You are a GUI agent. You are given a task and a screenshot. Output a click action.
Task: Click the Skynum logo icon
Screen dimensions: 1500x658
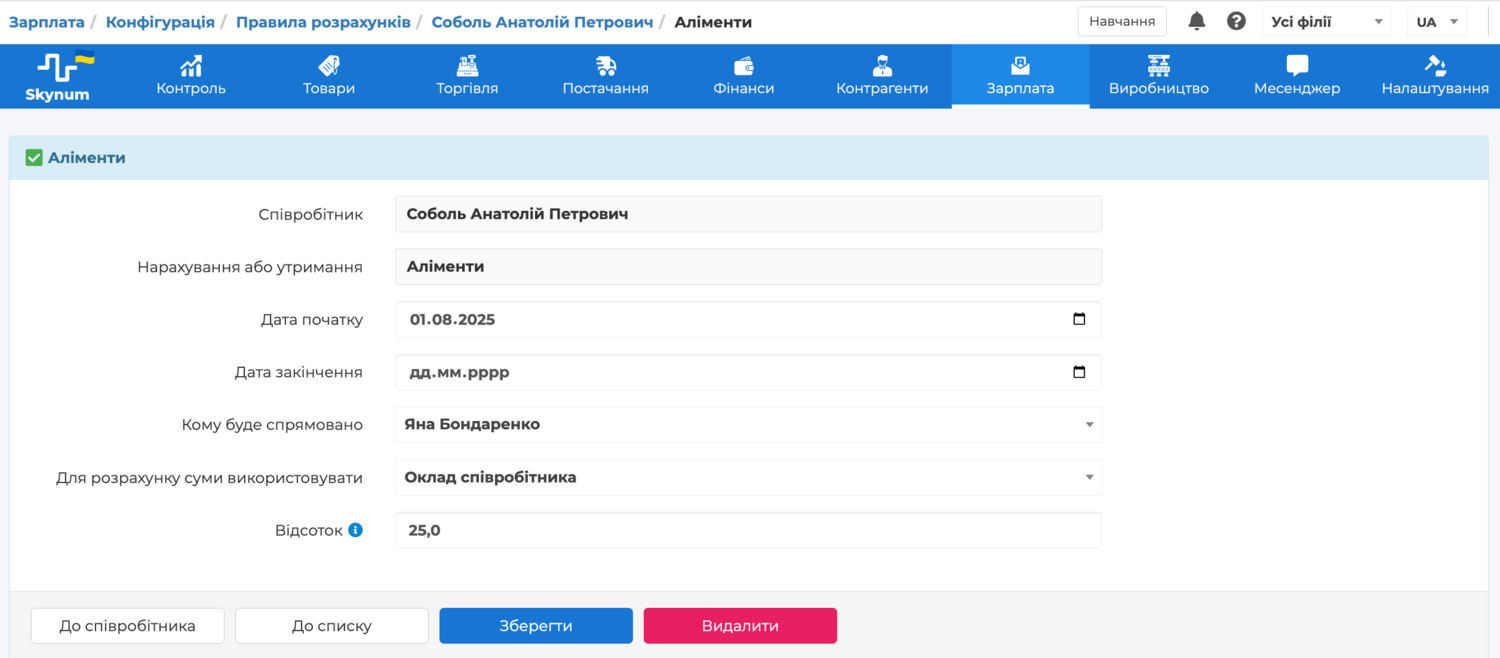pyautogui.click(x=58, y=76)
